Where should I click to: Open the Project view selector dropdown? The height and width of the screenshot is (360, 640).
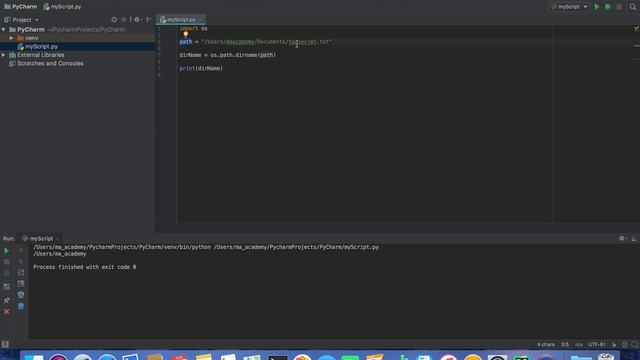22,20
